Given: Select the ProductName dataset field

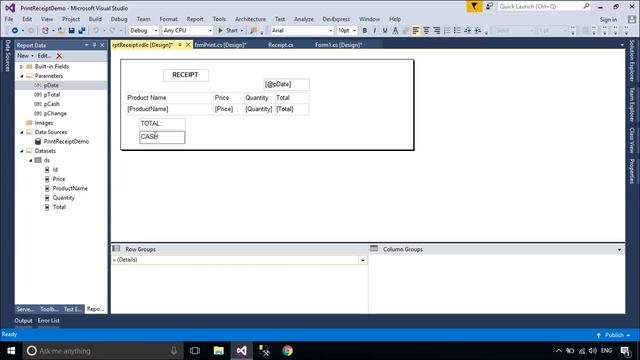Looking at the screenshot, I should pyautogui.click(x=70, y=189).
